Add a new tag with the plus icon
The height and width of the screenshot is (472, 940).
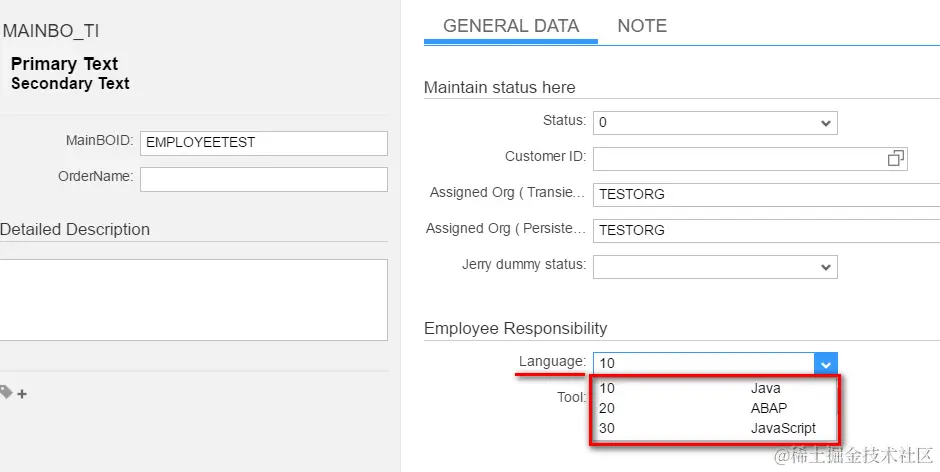[x=22, y=394]
